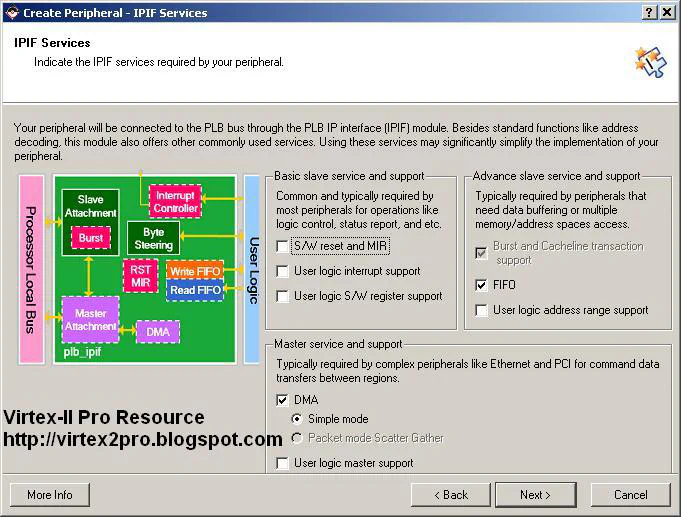Click the DMA block in the diagram
Viewport: 681px width, 517px height.
click(157, 331)
